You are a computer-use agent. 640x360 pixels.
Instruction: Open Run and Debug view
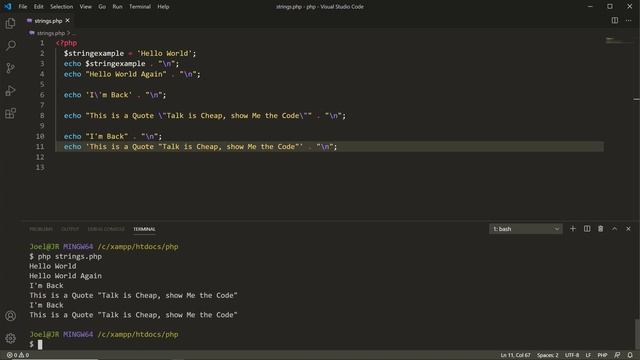[x=11, y=91]
